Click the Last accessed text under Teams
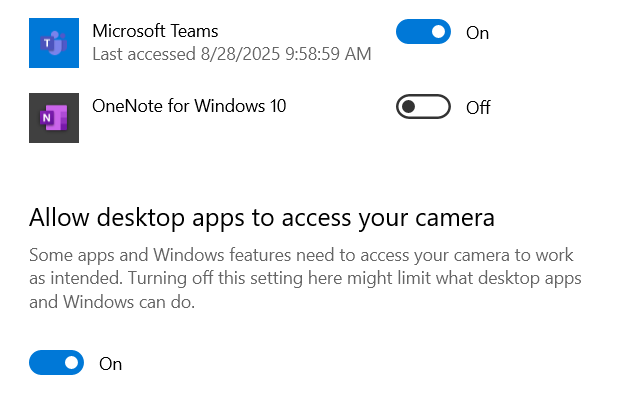618x395 pixels. point(232,54)
